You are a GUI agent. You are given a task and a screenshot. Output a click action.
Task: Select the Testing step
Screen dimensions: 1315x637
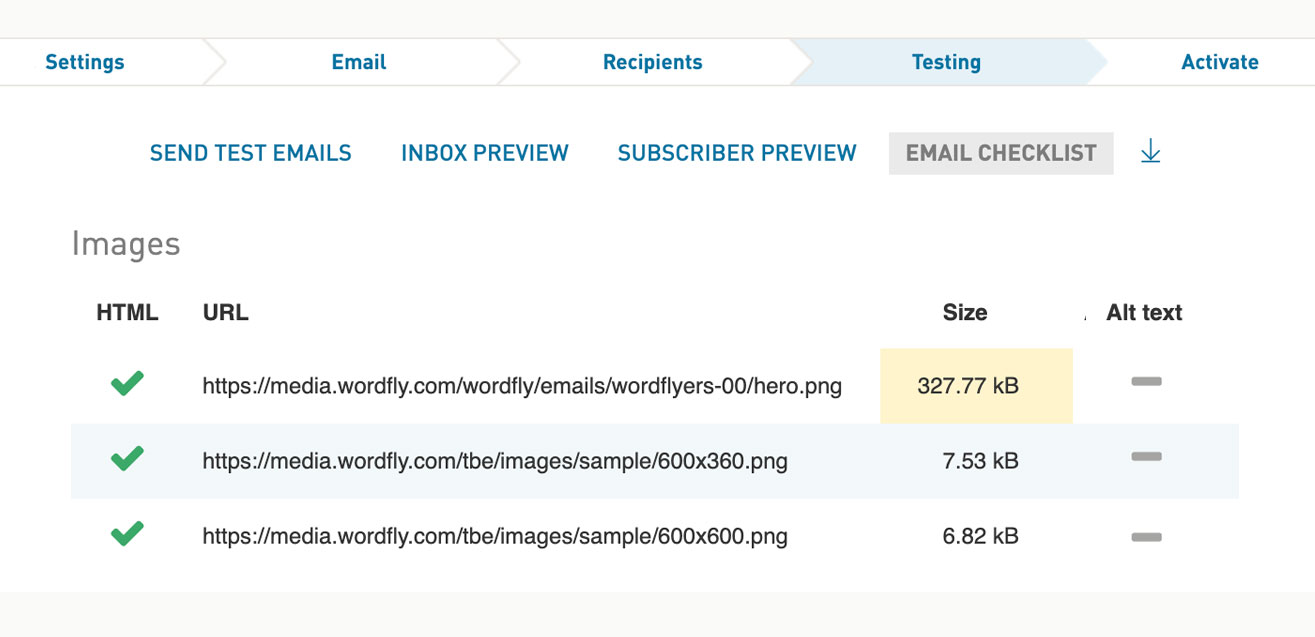946,62
